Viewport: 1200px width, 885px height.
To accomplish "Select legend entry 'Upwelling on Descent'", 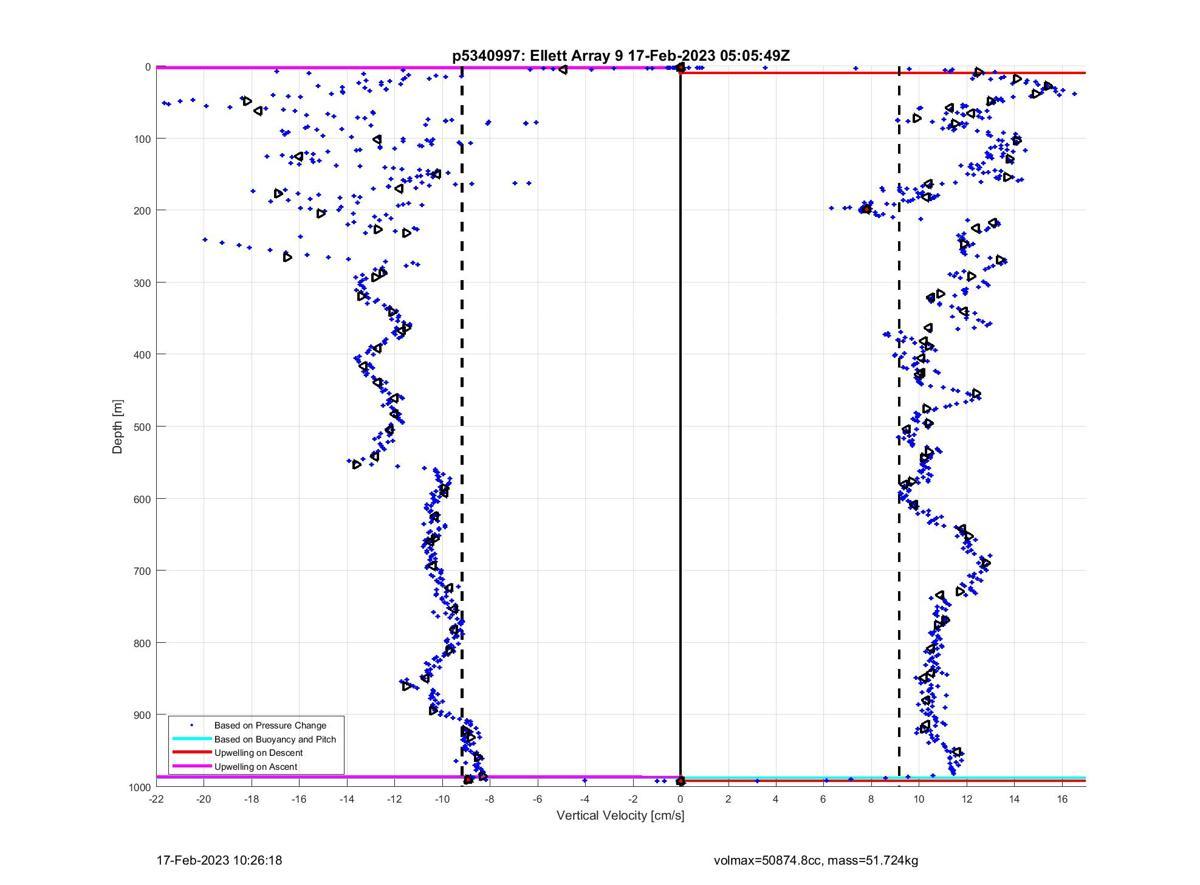I will [x=258, y=753].
